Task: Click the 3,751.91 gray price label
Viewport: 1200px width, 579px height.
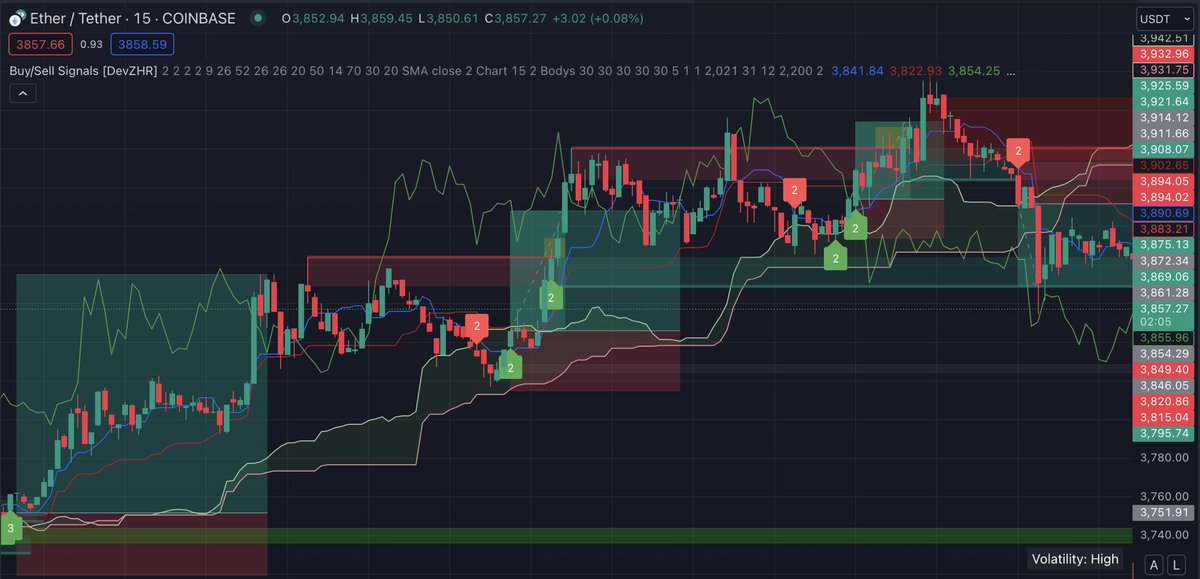Action: click(1162, 512)
